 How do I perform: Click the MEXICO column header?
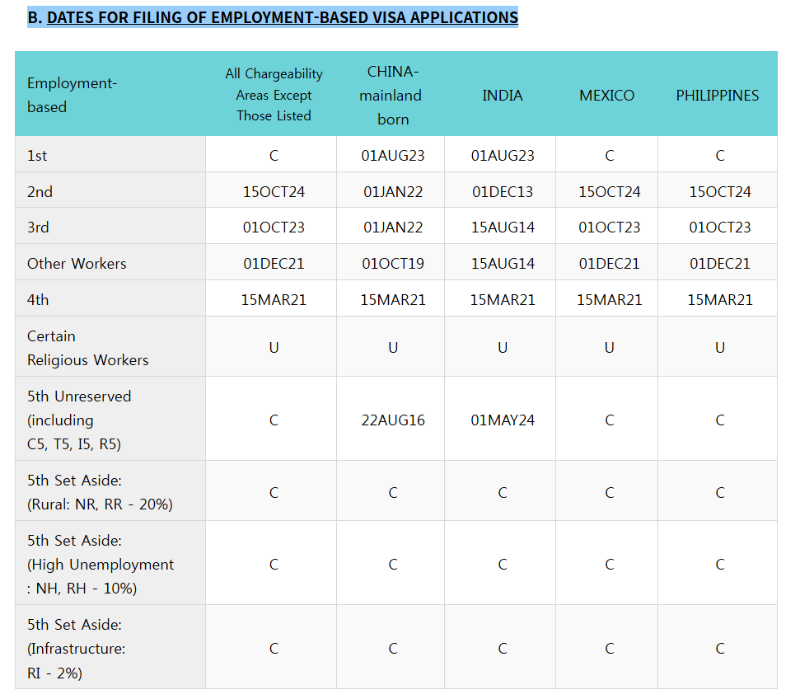tap(607, 95)
